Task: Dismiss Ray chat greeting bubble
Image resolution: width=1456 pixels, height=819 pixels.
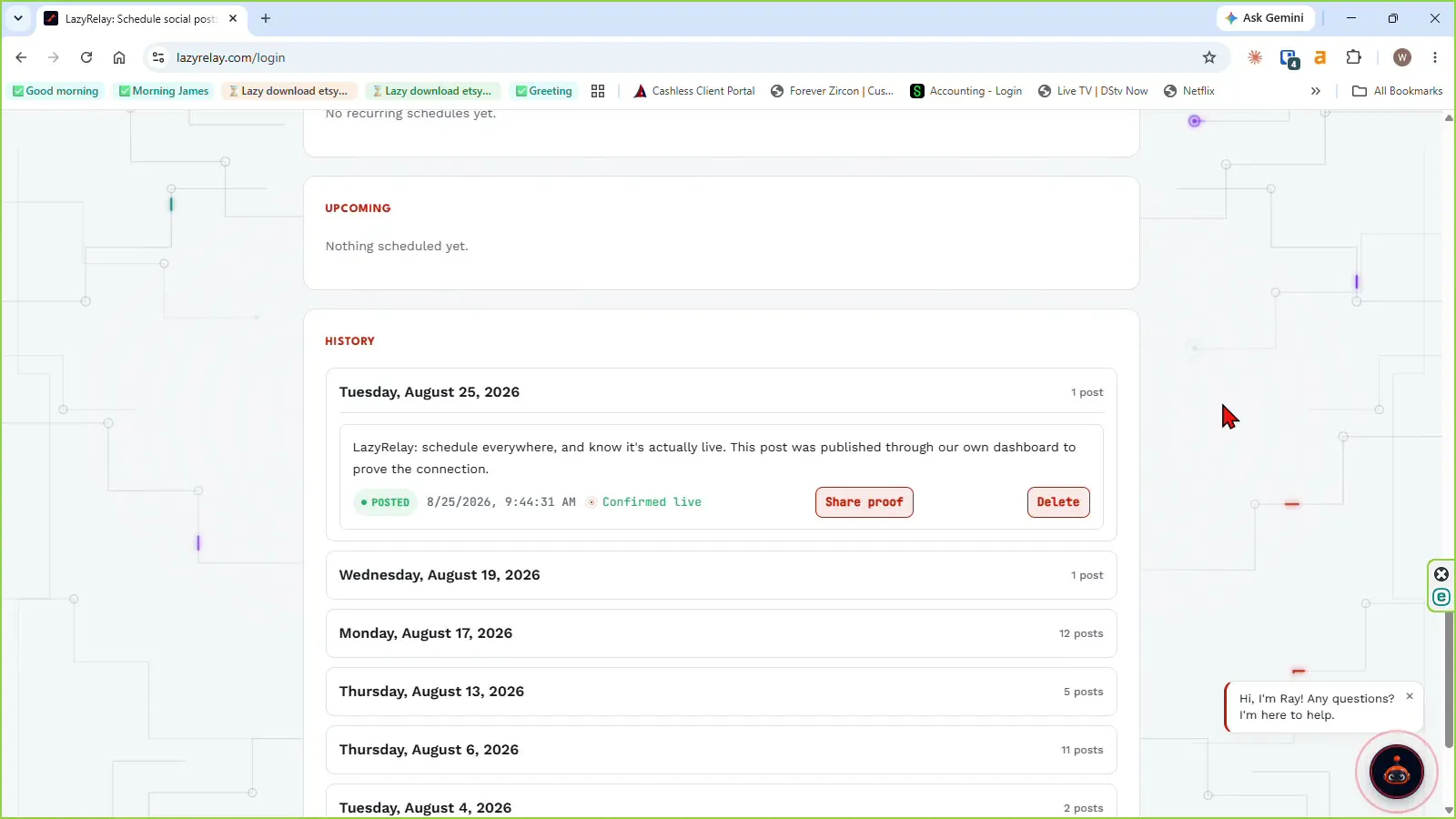Action: point(1410,696)
